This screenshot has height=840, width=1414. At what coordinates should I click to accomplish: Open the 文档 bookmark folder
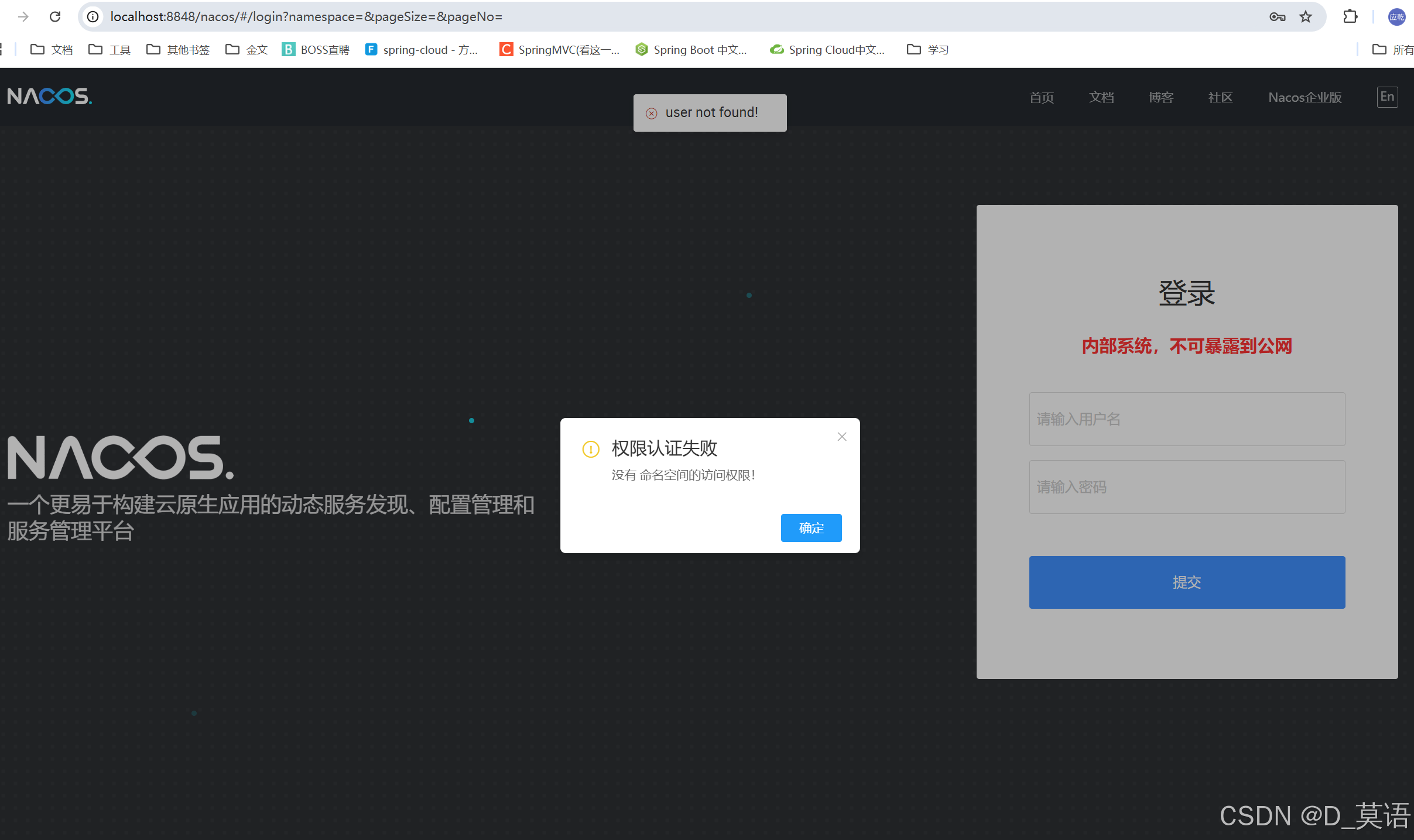click(52, 50)
